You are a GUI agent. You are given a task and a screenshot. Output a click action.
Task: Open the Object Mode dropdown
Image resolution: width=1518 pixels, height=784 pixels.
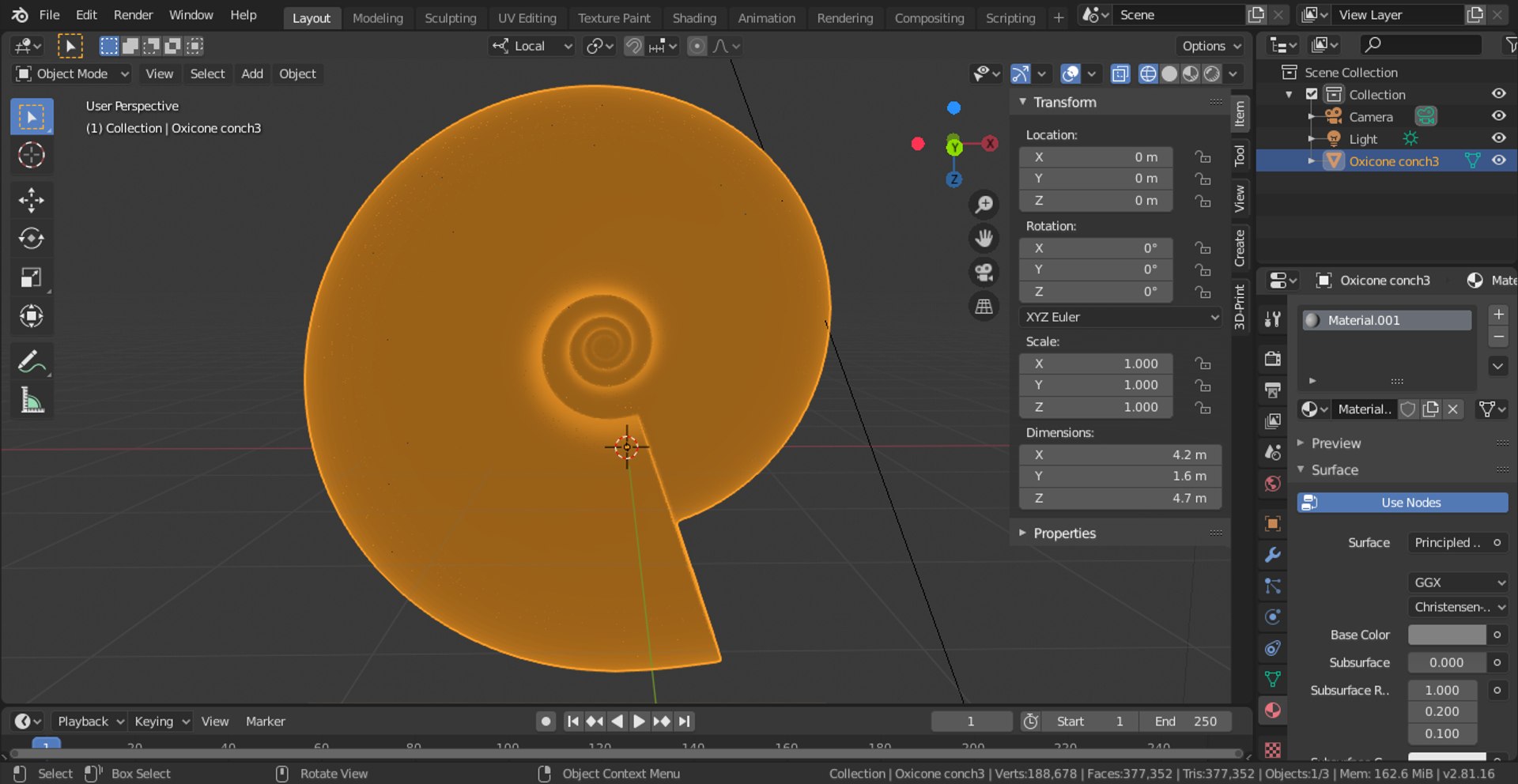[72, 73]
